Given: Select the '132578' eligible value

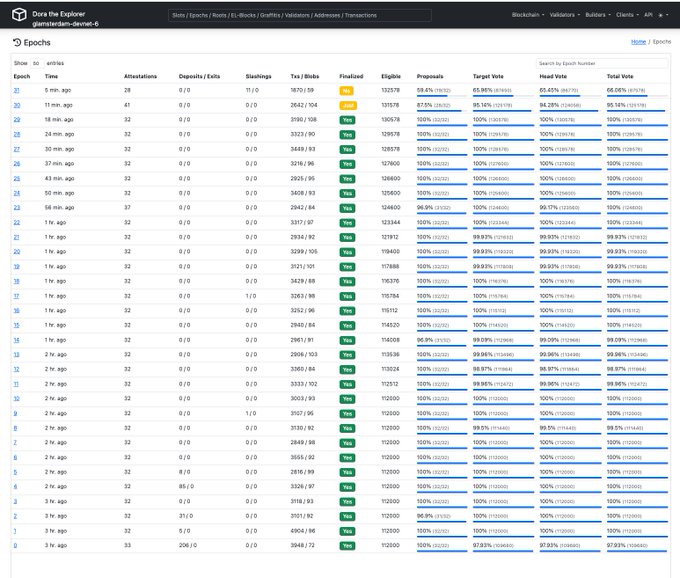Looking at the screenshot, I should [390, 90].
